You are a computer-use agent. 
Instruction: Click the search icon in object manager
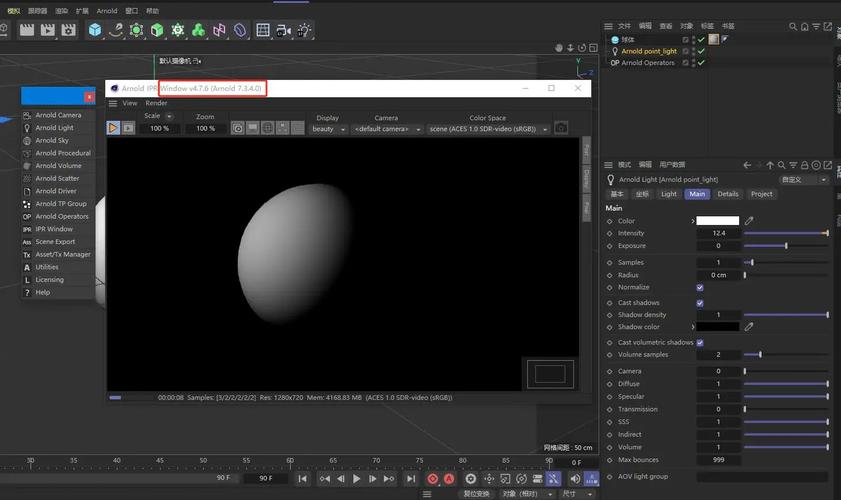793,26
